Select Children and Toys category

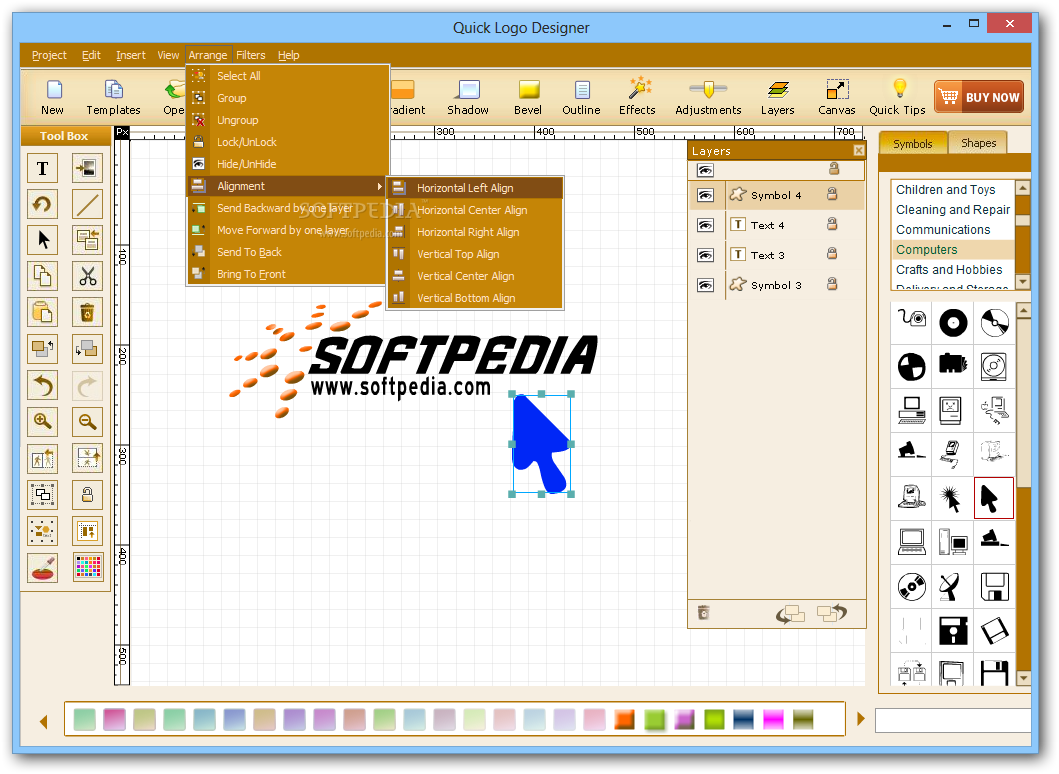(952, 190)
